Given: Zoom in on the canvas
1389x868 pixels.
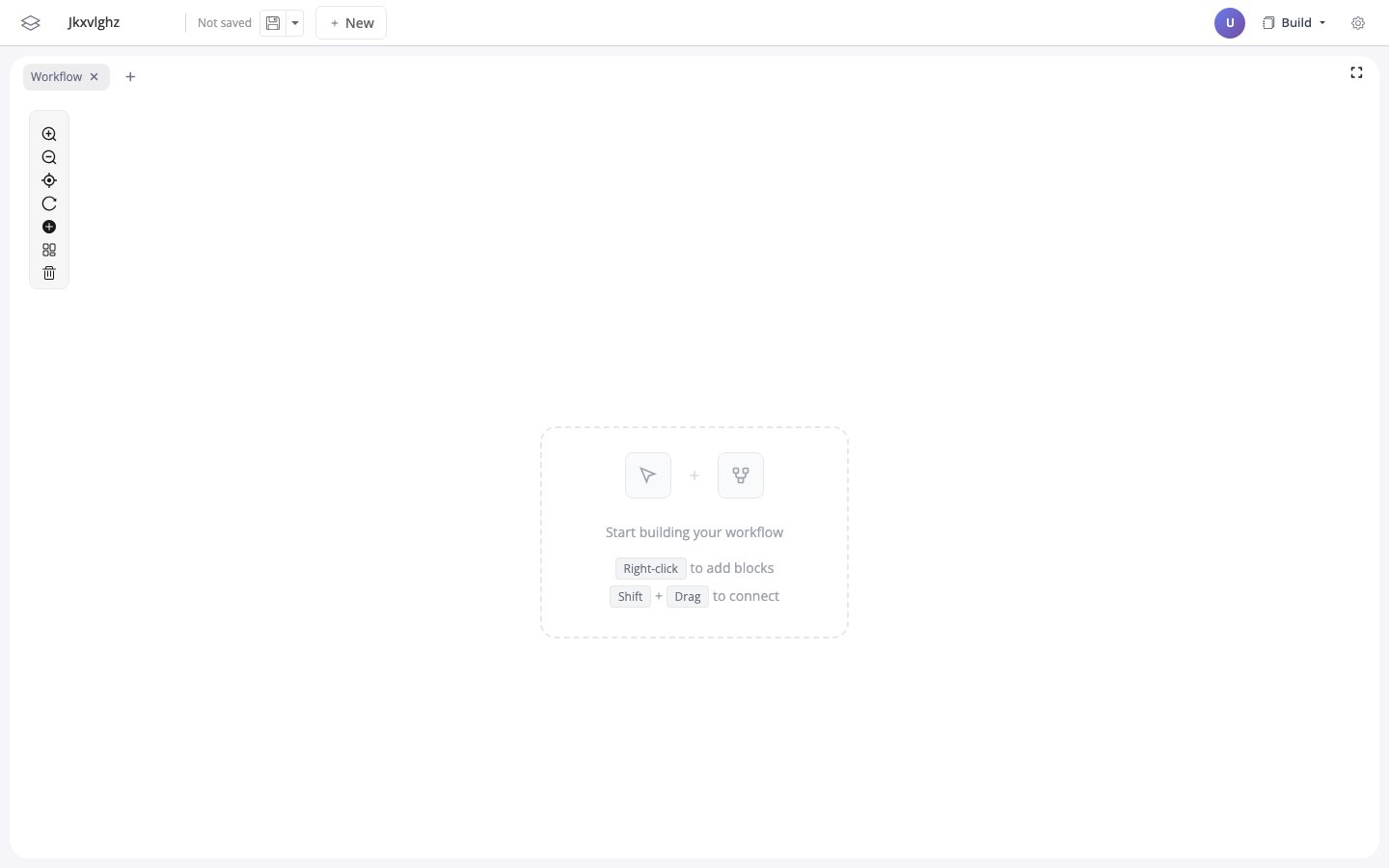Looking at the screenshot, I should click(49, 134).
